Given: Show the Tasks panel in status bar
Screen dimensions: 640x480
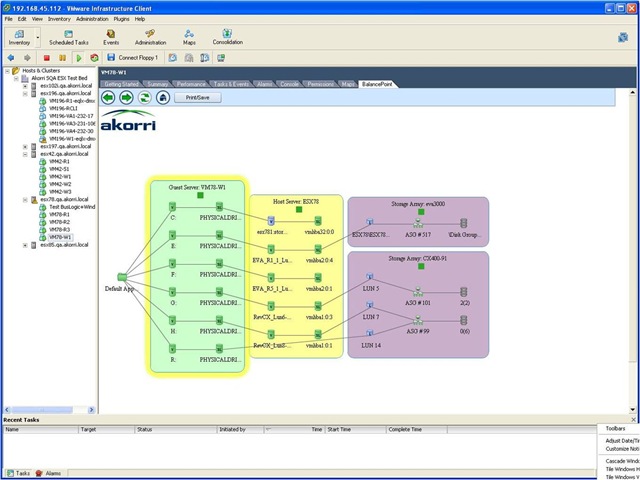Looking at the screenshot, I should click(x=18, y=473).
